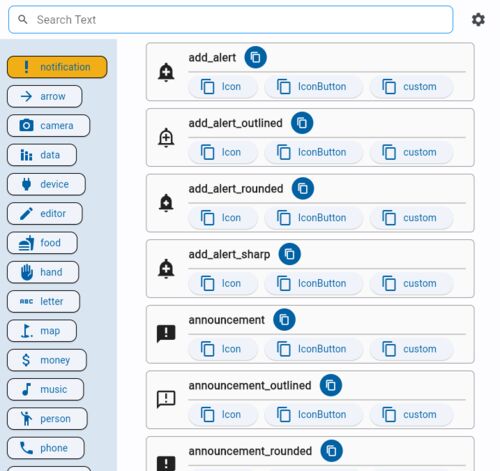The height and width of the screenshot is (471, 500).
Task: Choose the map category chip
Action: [x=42, y=331]
